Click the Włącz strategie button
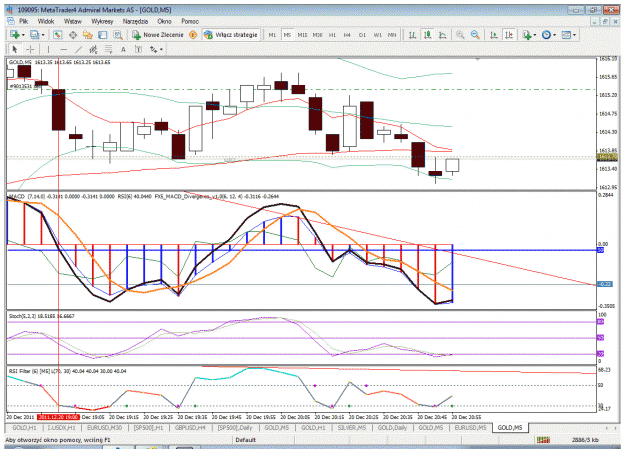The image size is (625, 449). tap(231, 35)
